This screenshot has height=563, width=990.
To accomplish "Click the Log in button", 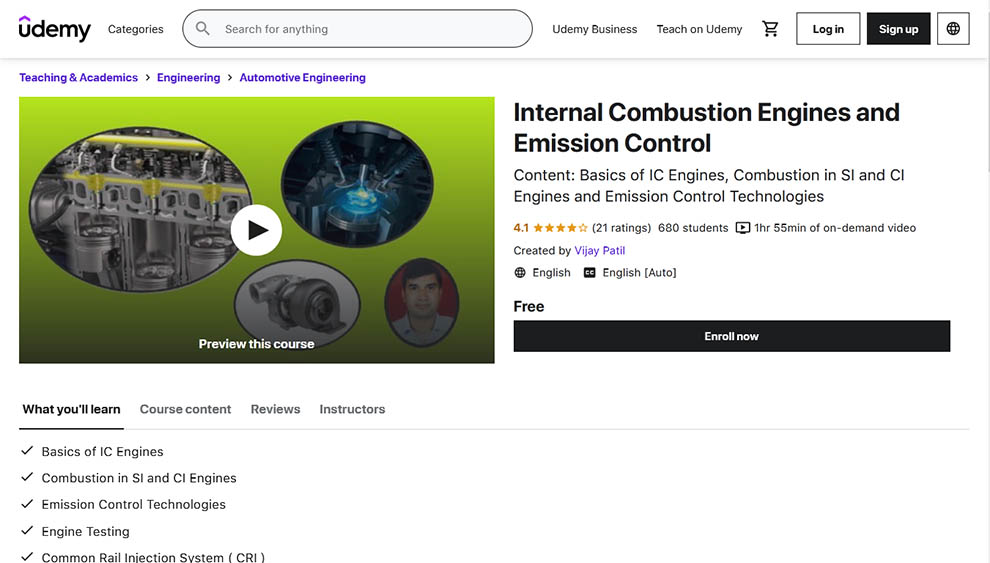I will [x=828, y=29].
